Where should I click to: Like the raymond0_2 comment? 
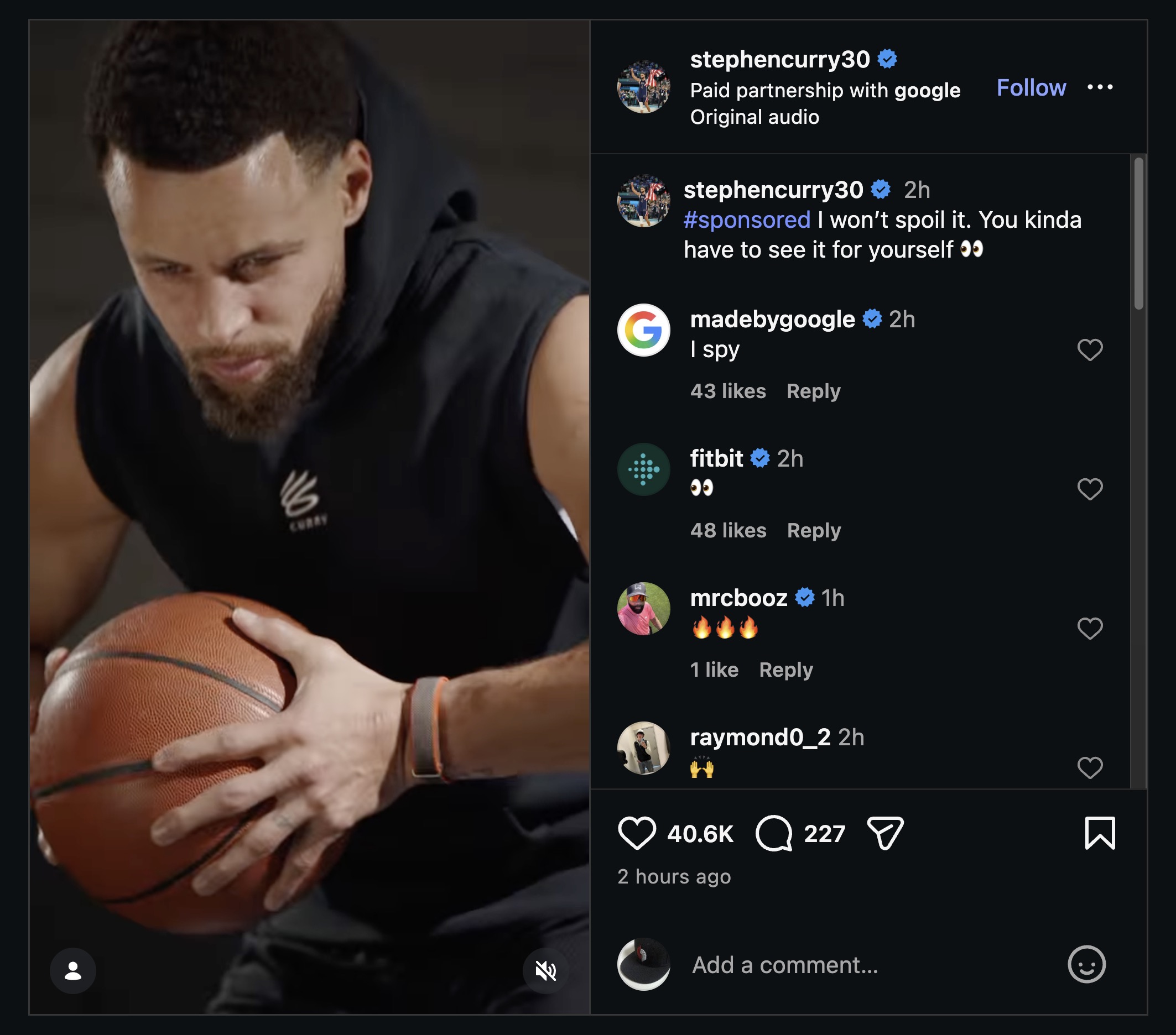[1090, 767]
